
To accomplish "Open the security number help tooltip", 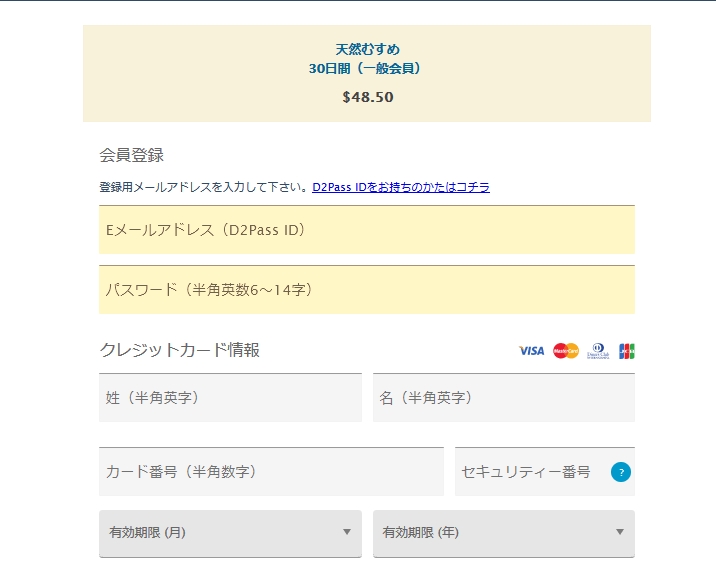I will coord(621,472).
